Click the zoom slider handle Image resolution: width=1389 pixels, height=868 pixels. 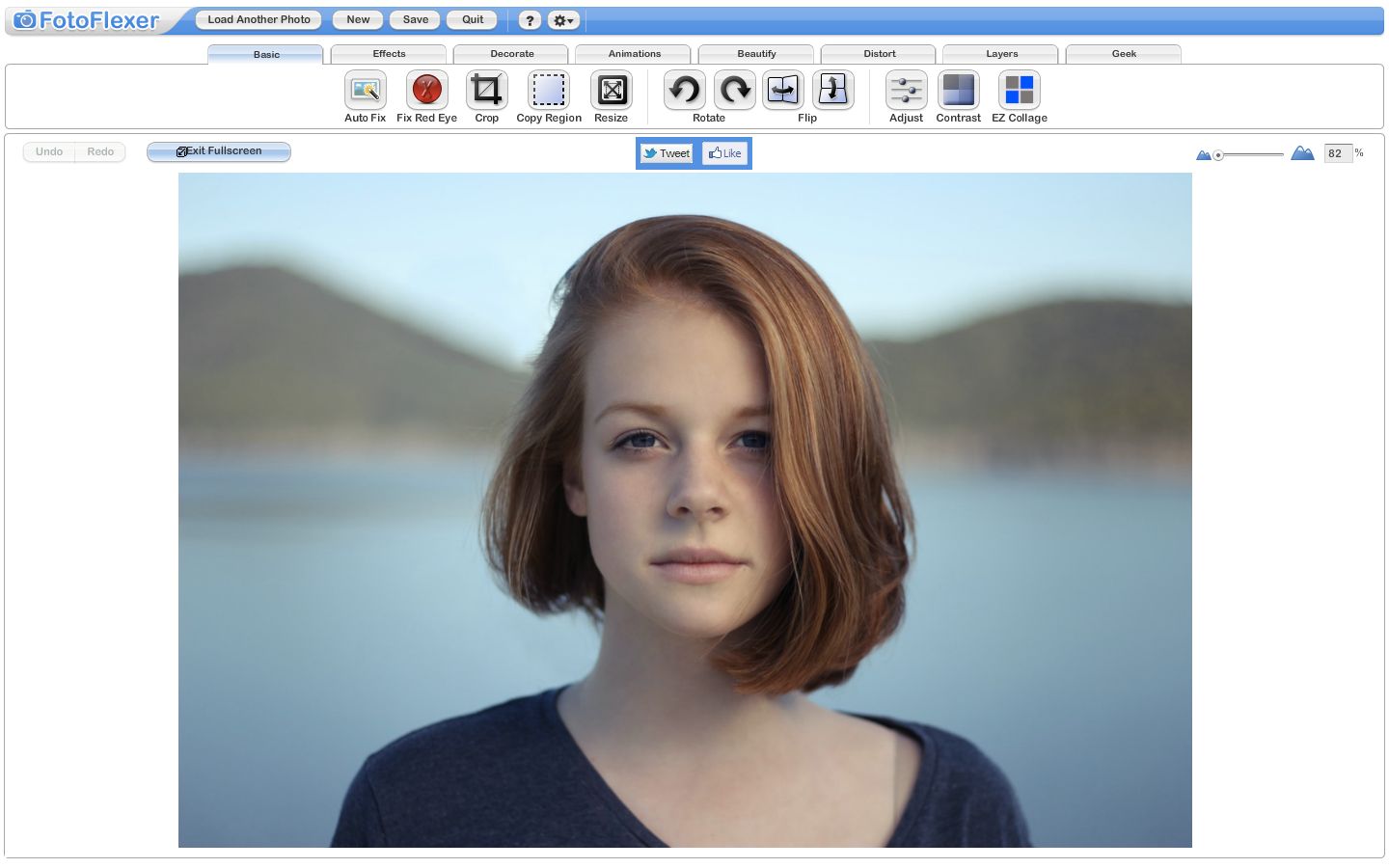click(x=1218, y=155)
